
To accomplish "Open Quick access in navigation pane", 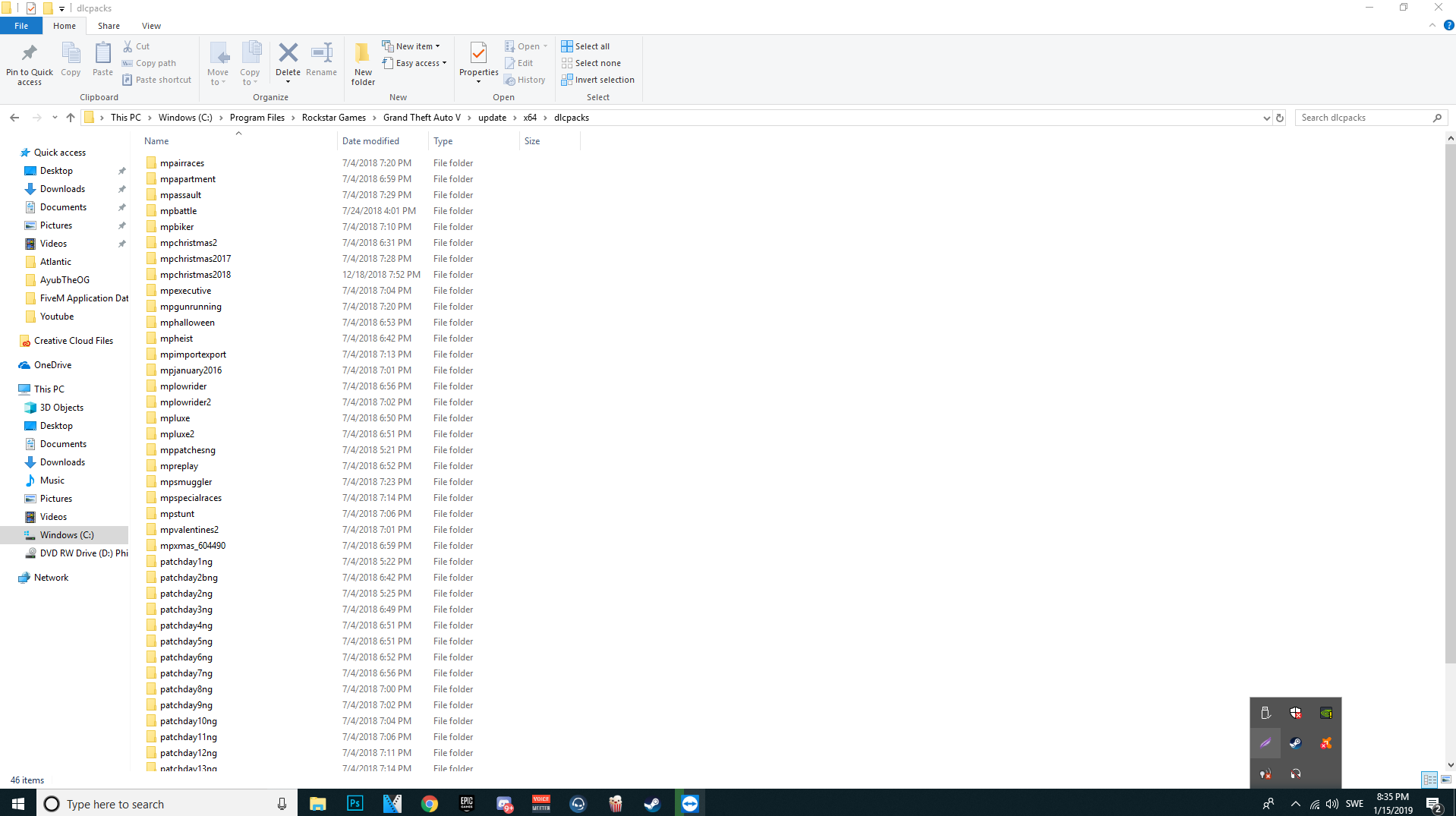I will pos(59,153).
